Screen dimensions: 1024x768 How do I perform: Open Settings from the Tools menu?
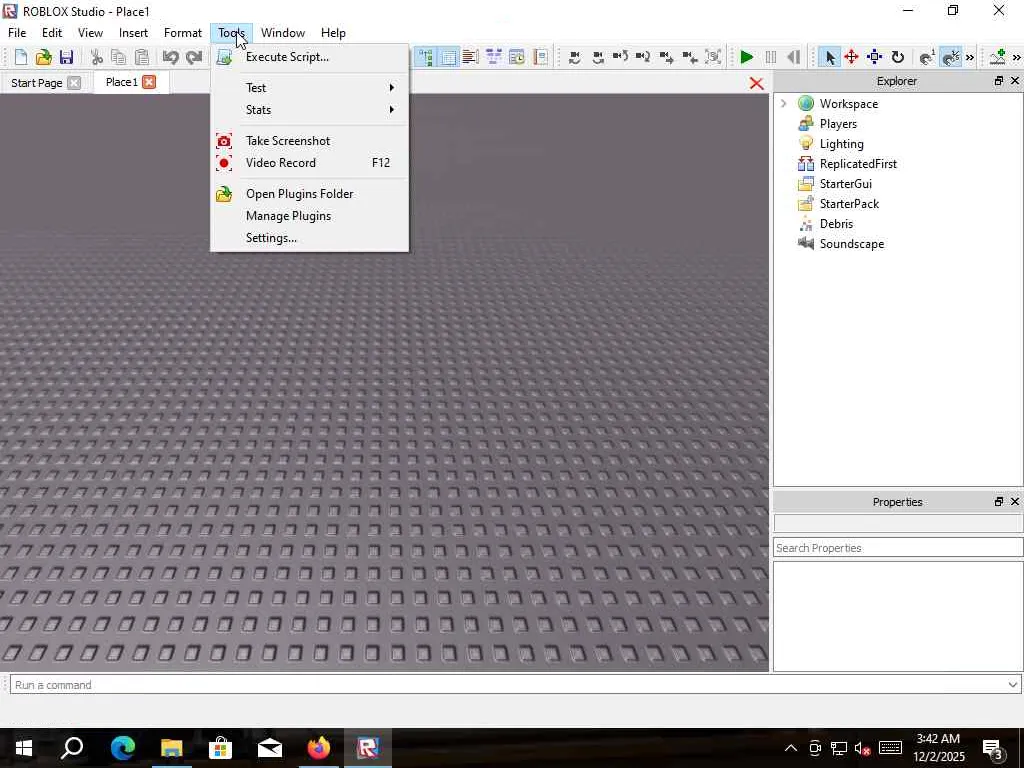[x=310, y=238]
